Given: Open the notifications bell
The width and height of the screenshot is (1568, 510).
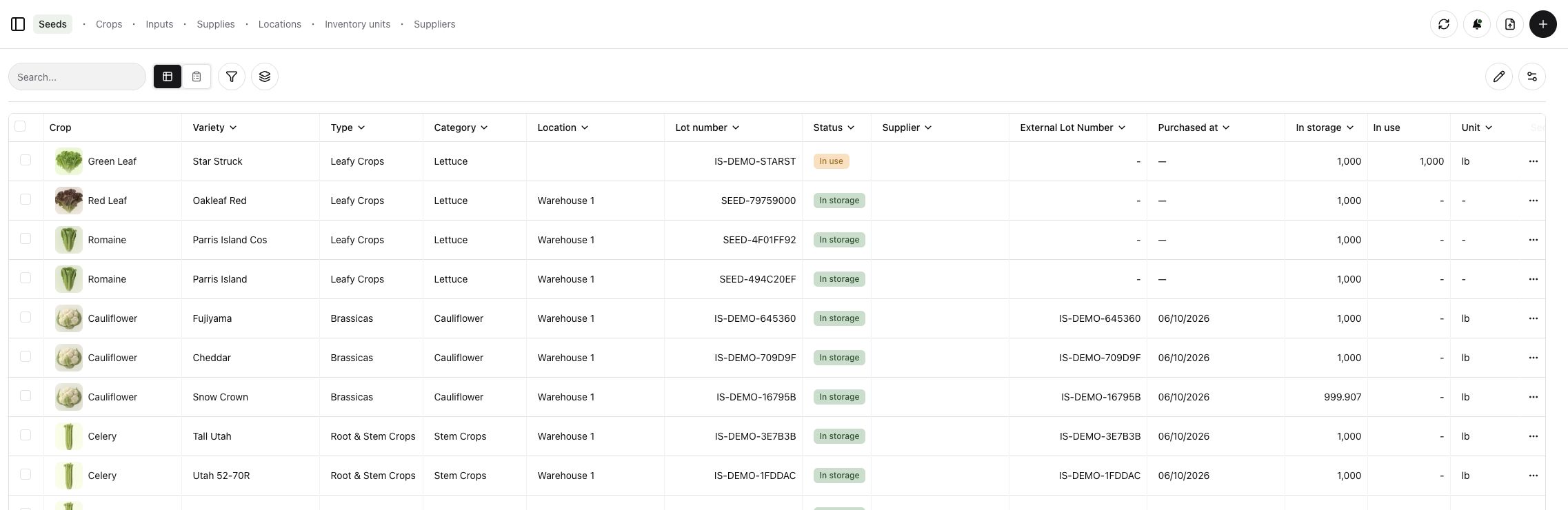Looking at the screenshot, I should tap(1477, 24).
